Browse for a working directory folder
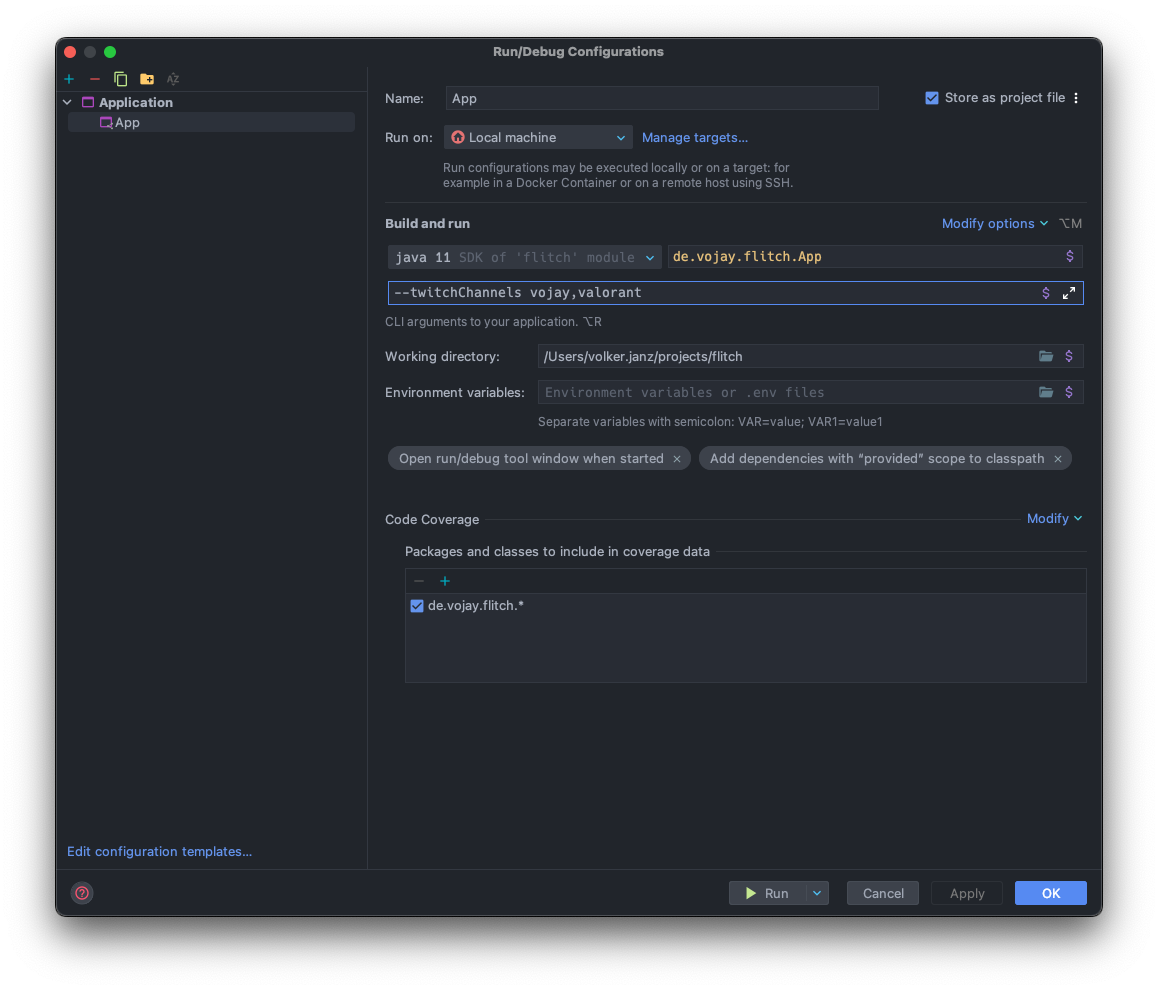1158x990 pixels. point(1045,356)
